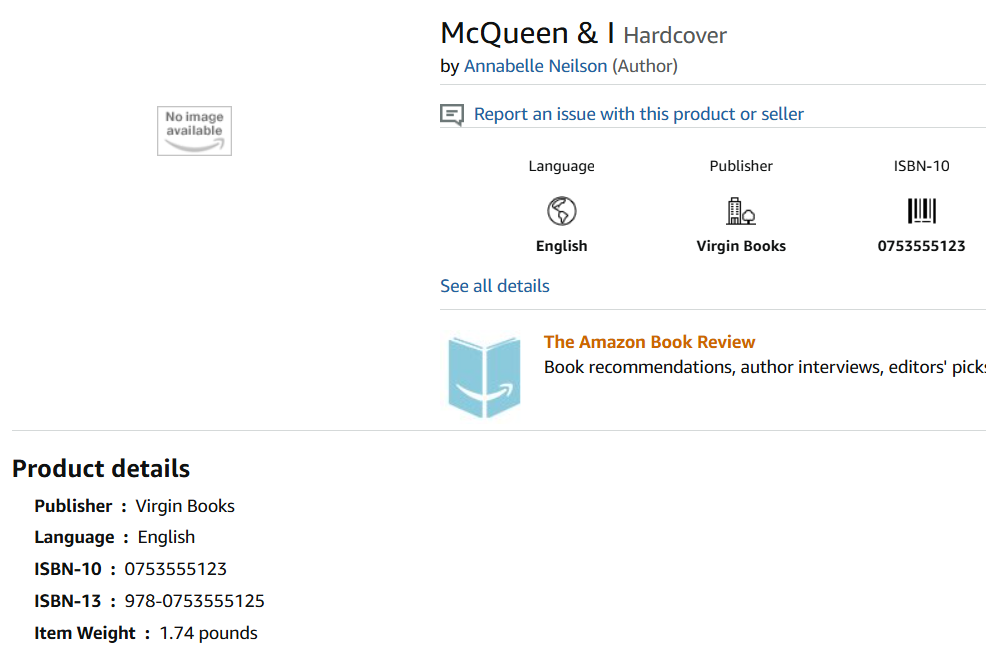Open The Amazon Book Review link

tap(649, 342)
